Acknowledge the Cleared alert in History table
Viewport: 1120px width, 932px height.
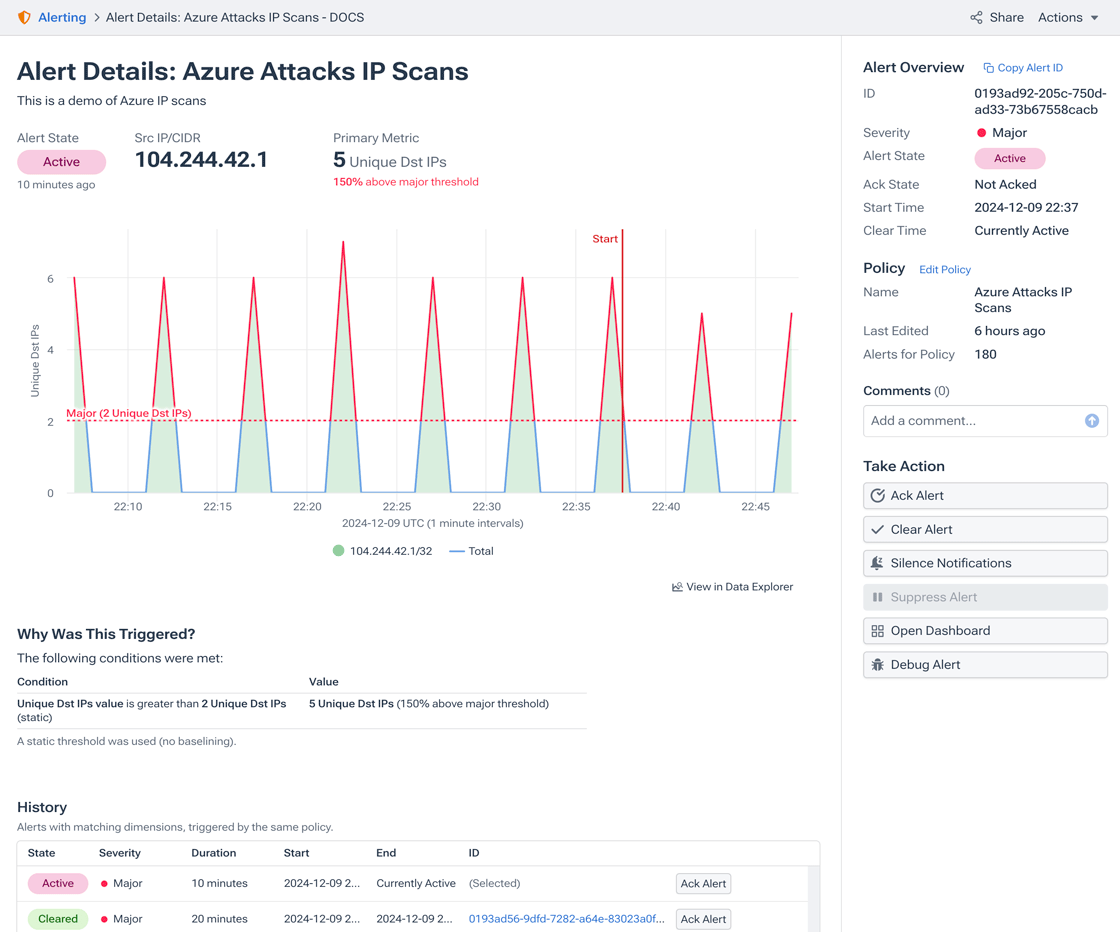[703, 919]
